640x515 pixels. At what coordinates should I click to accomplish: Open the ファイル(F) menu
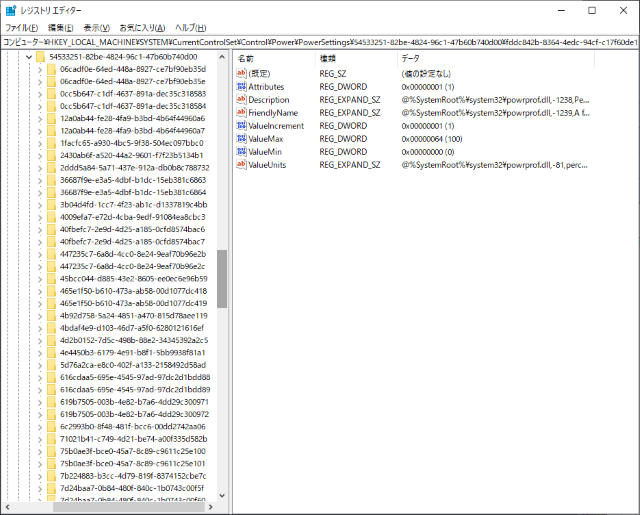(21, 27)
